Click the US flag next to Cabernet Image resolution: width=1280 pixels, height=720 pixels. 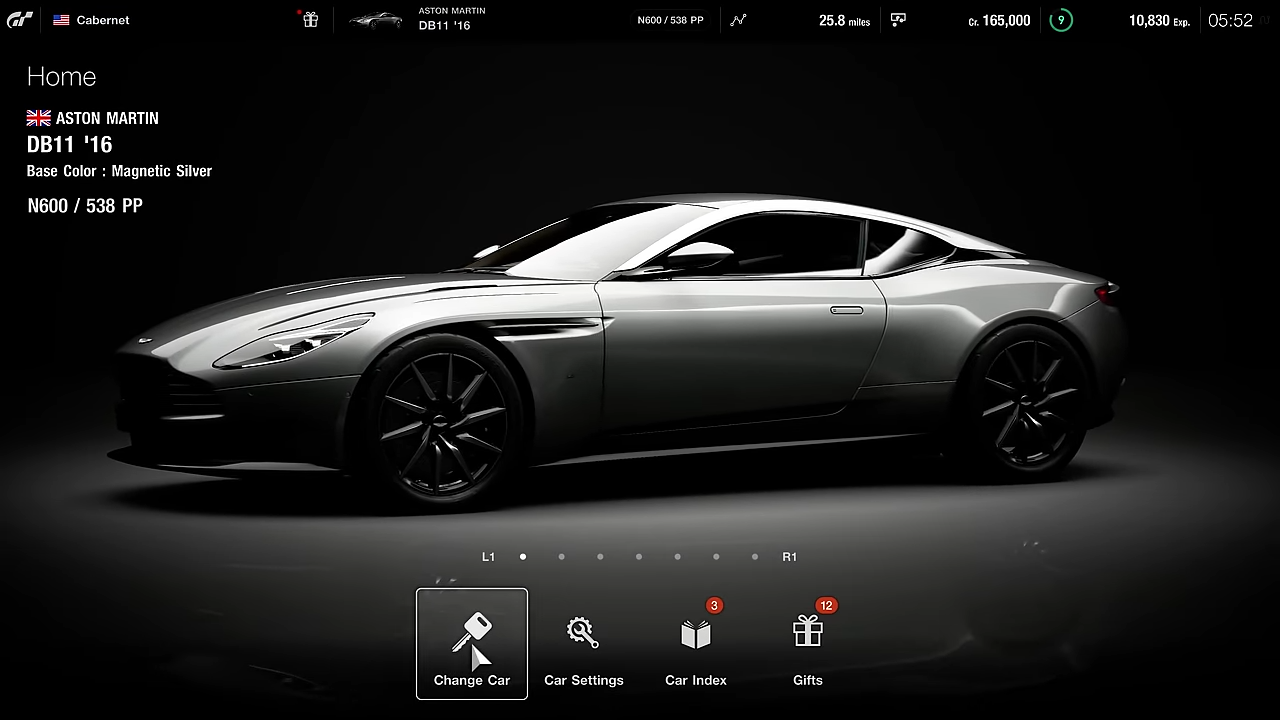[x=61, y=20]
